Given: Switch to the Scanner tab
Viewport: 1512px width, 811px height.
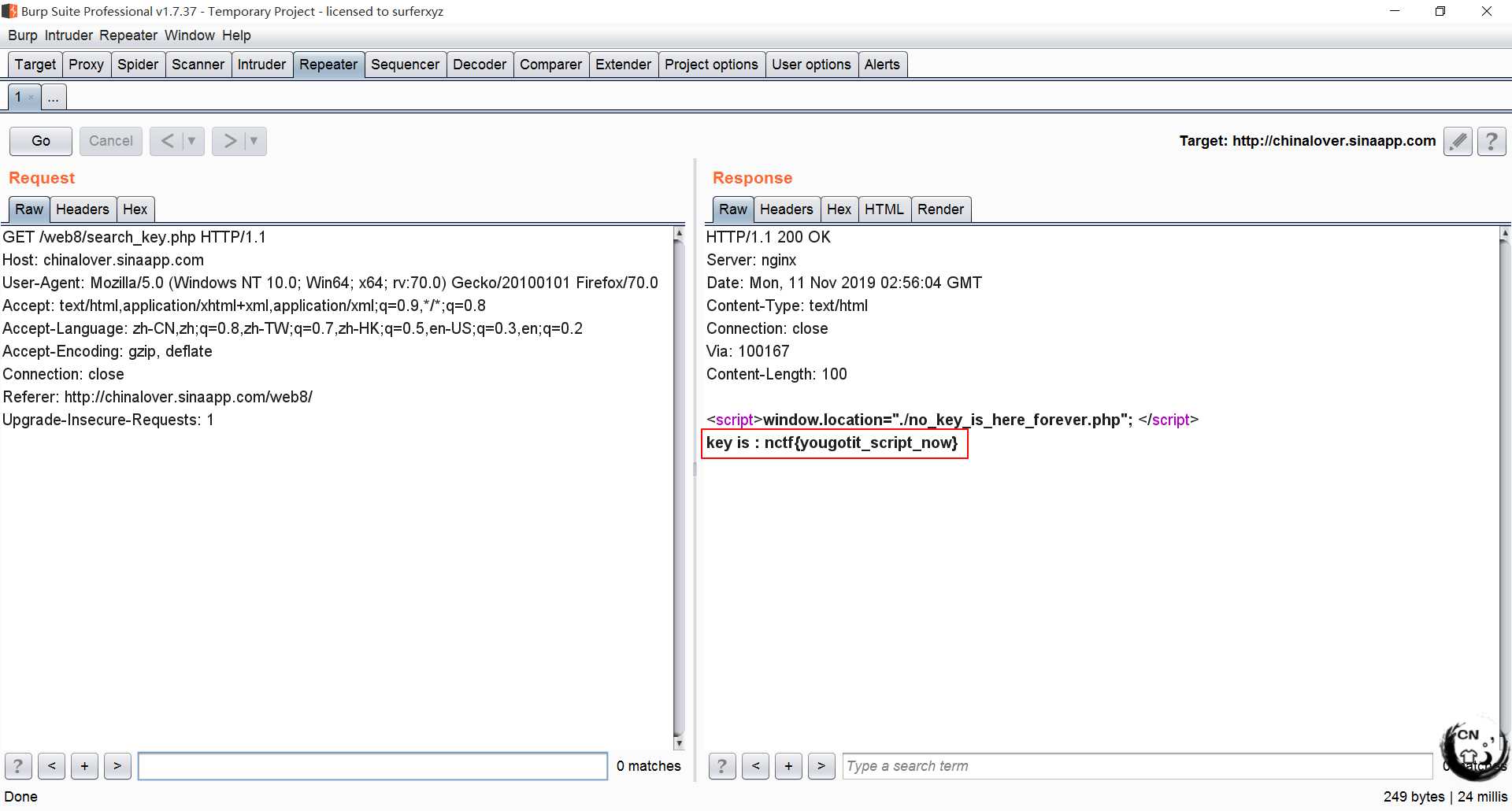Looking at the screenshot, I should point(198,65).
